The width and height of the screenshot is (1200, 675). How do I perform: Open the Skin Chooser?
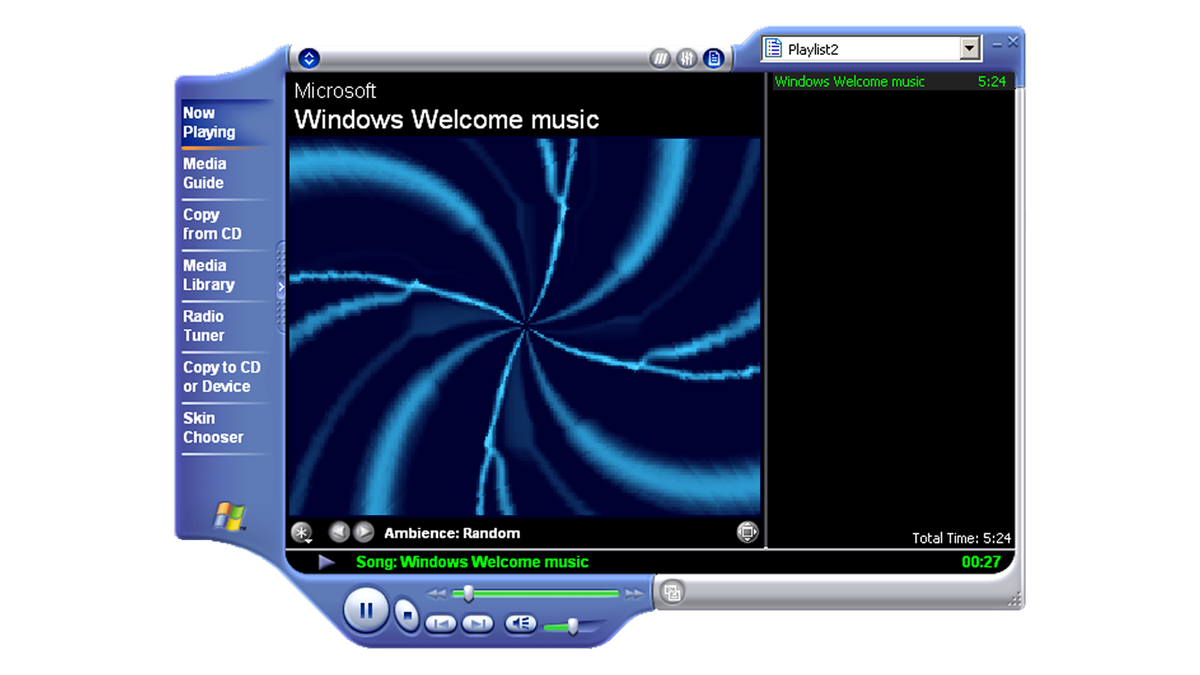click(213, 427)
